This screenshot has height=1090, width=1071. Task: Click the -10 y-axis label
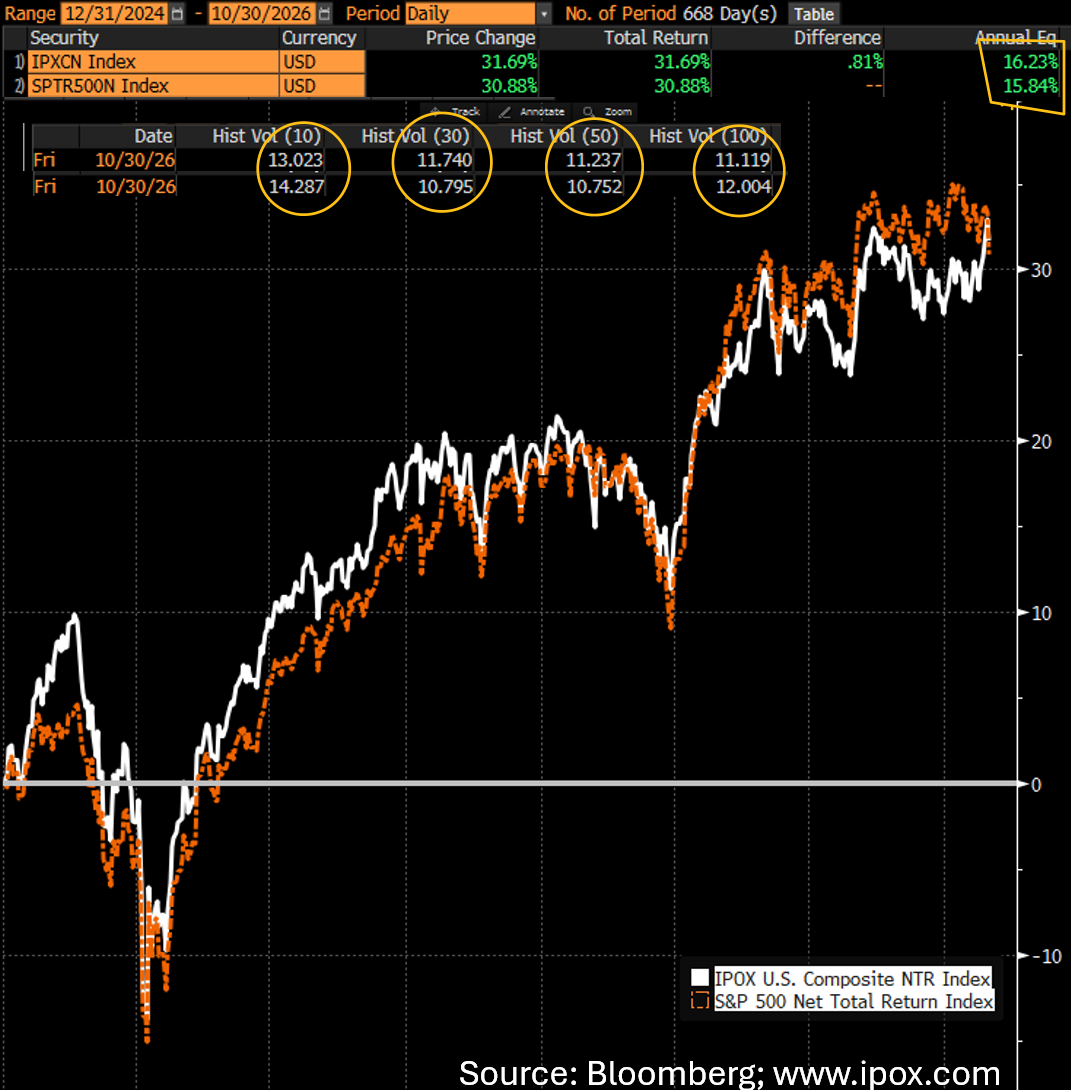point(1046,956)
